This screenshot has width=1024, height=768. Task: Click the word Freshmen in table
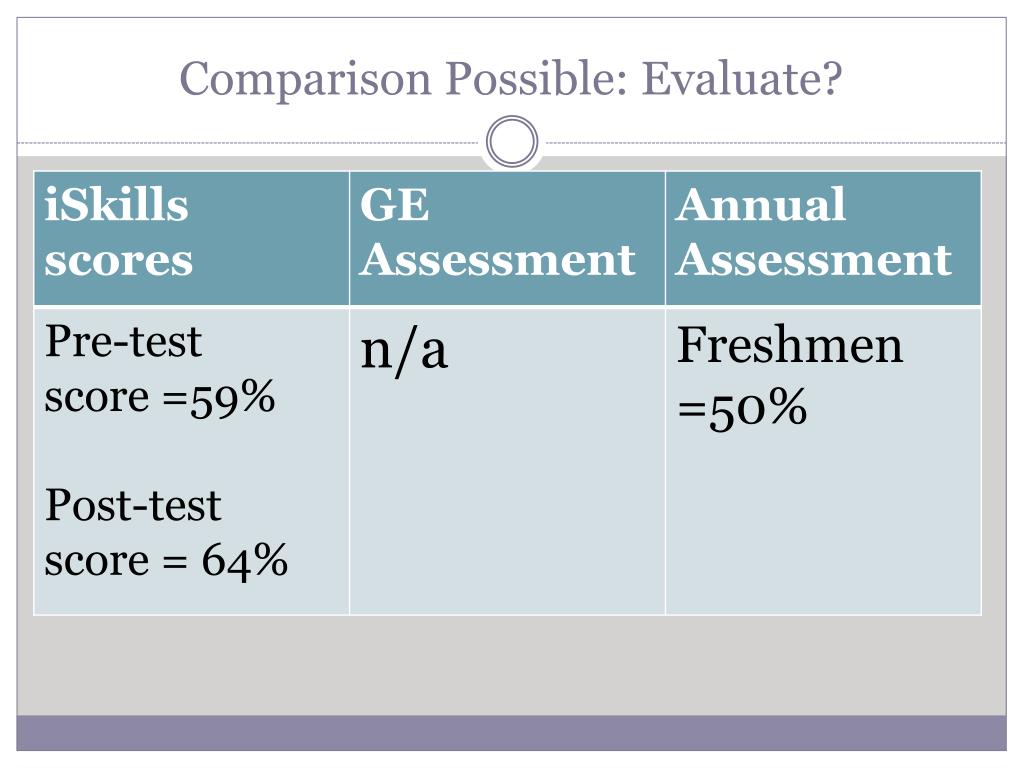coord(790,345)
